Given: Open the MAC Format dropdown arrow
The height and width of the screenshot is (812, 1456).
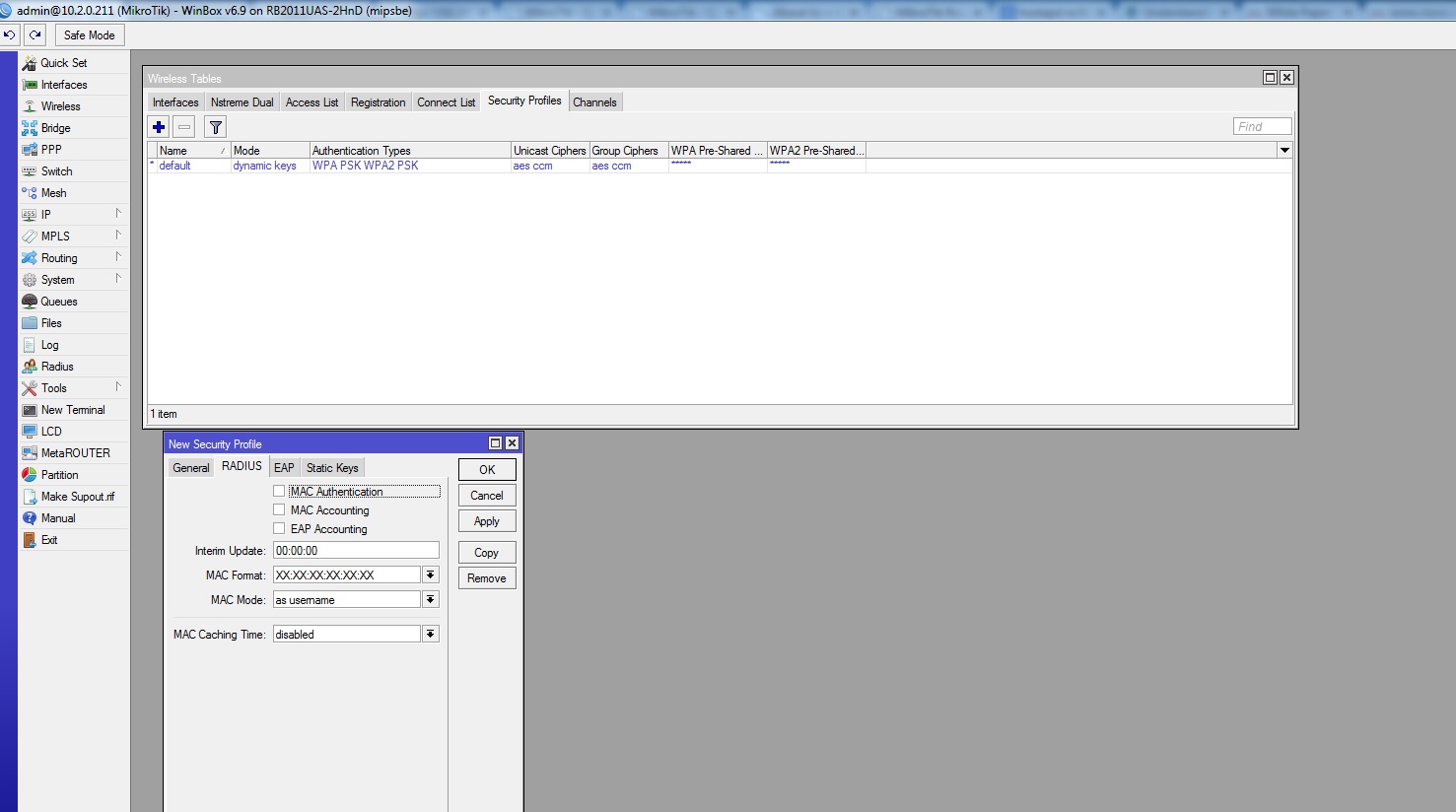Looking at the screenshot, I should pos(431,575).
